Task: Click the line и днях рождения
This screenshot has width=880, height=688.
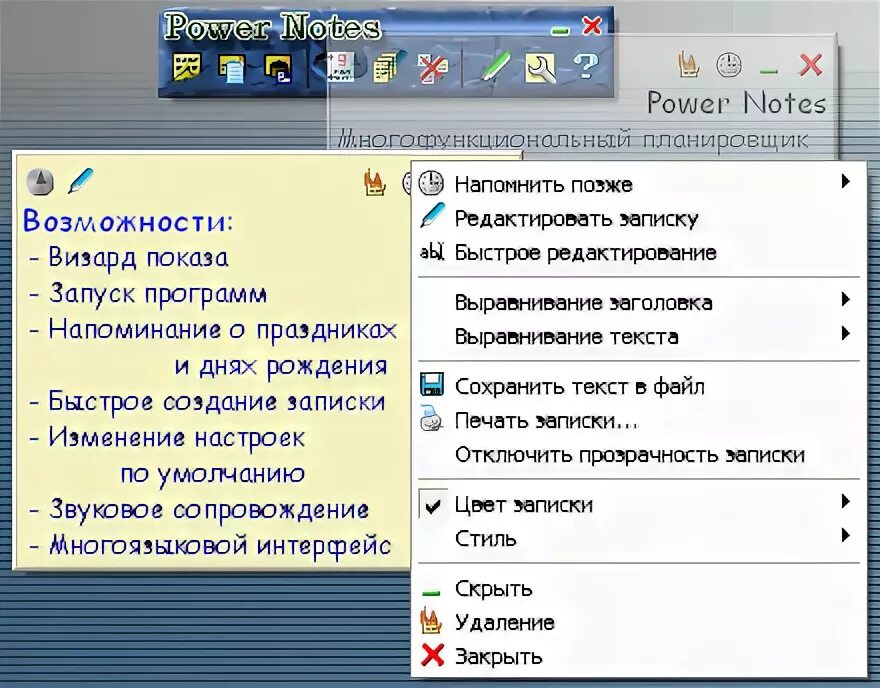Action: pos(281,366)
